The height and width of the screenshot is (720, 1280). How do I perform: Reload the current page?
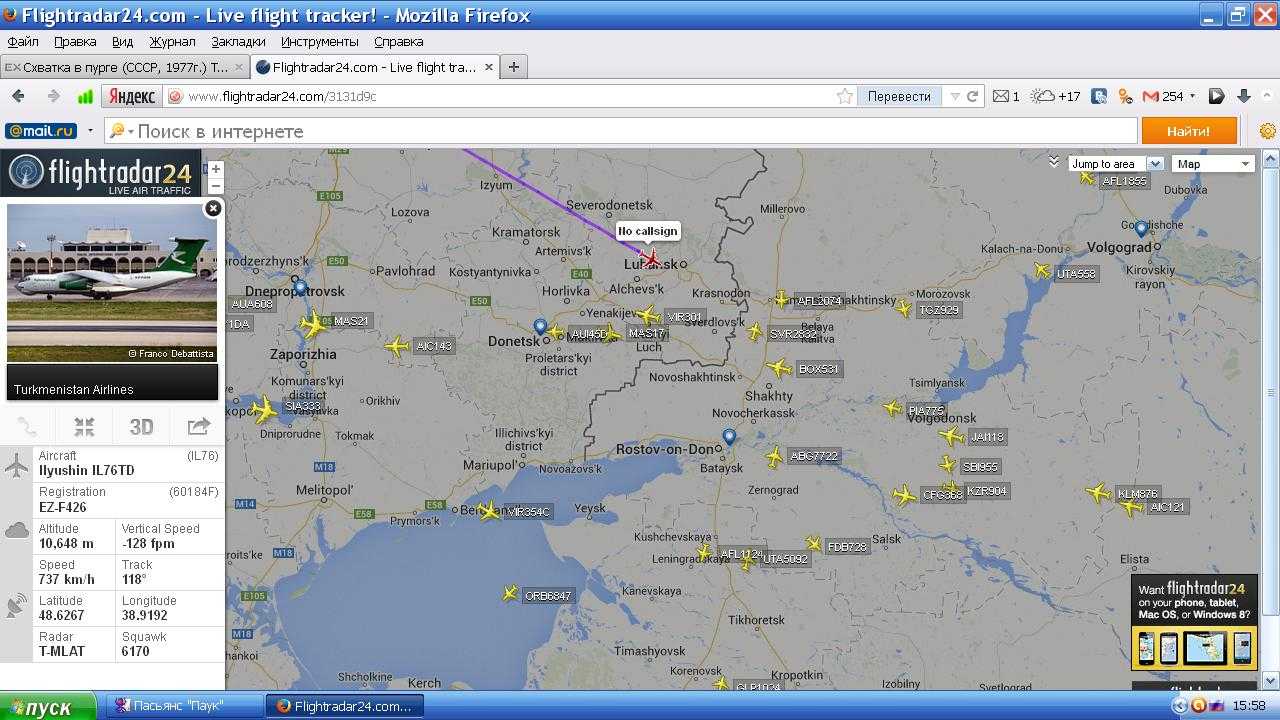(x=972, y=96)
